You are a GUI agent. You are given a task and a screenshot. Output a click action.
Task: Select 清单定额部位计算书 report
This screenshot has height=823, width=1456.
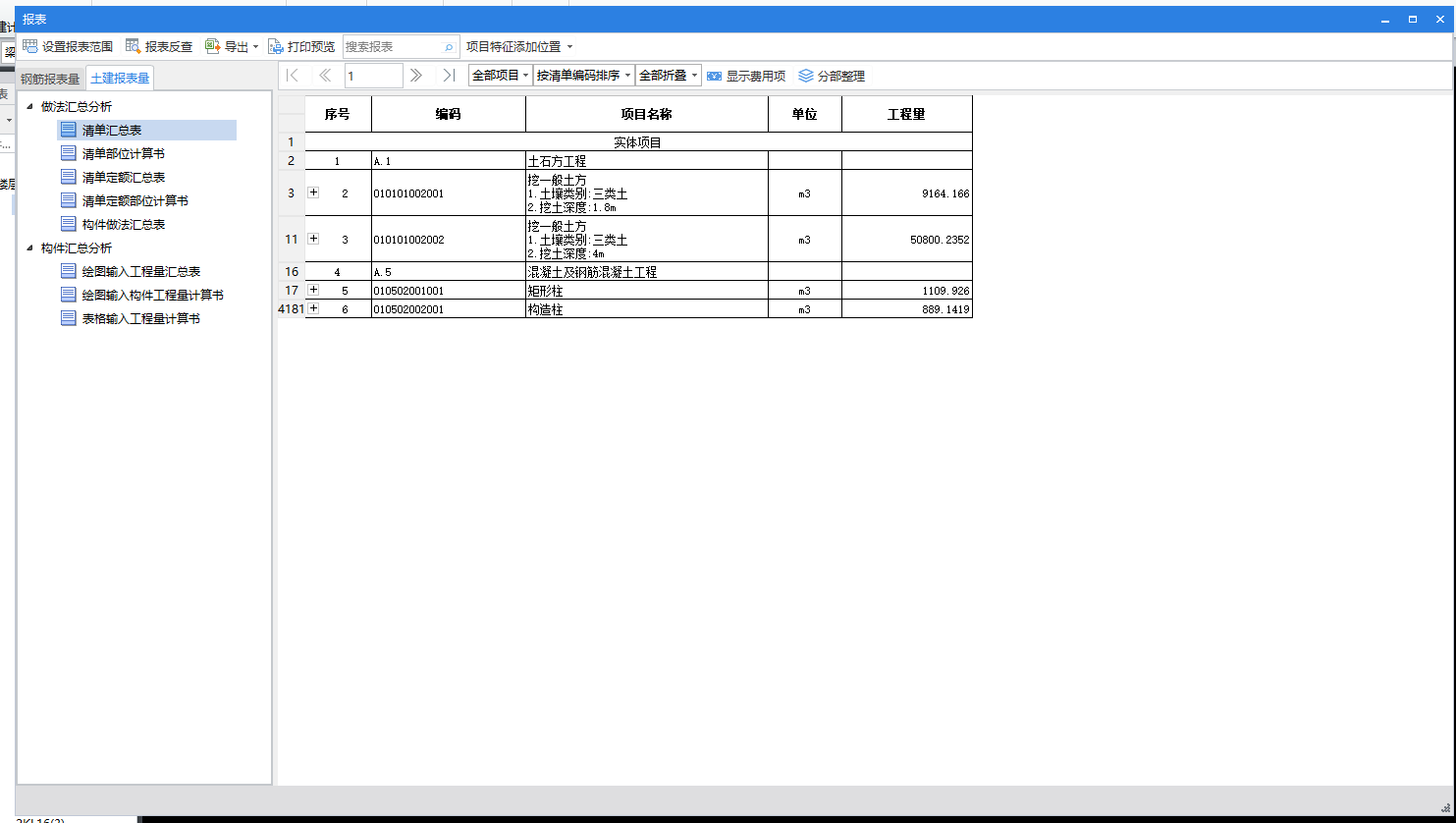coord(135,200)
